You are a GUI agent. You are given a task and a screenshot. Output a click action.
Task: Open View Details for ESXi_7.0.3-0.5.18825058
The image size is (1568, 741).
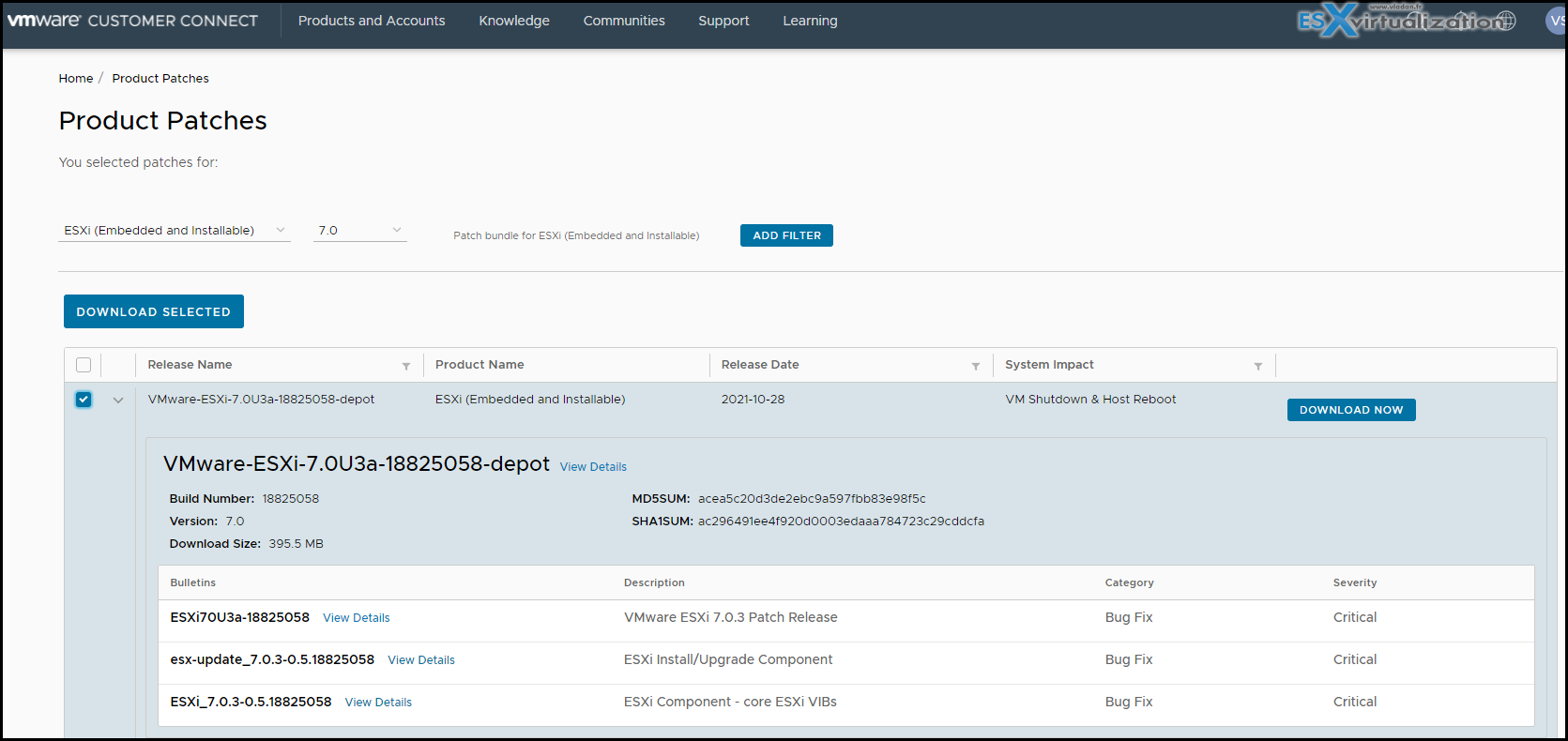(378, 703)
